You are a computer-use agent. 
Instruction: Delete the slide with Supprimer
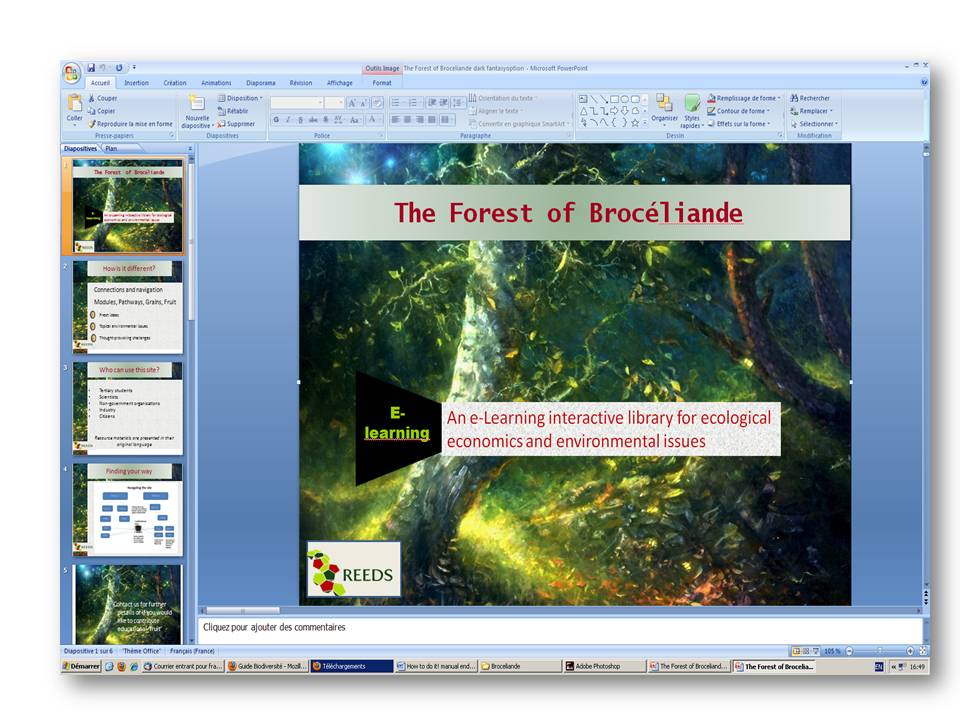pos(236,124)
